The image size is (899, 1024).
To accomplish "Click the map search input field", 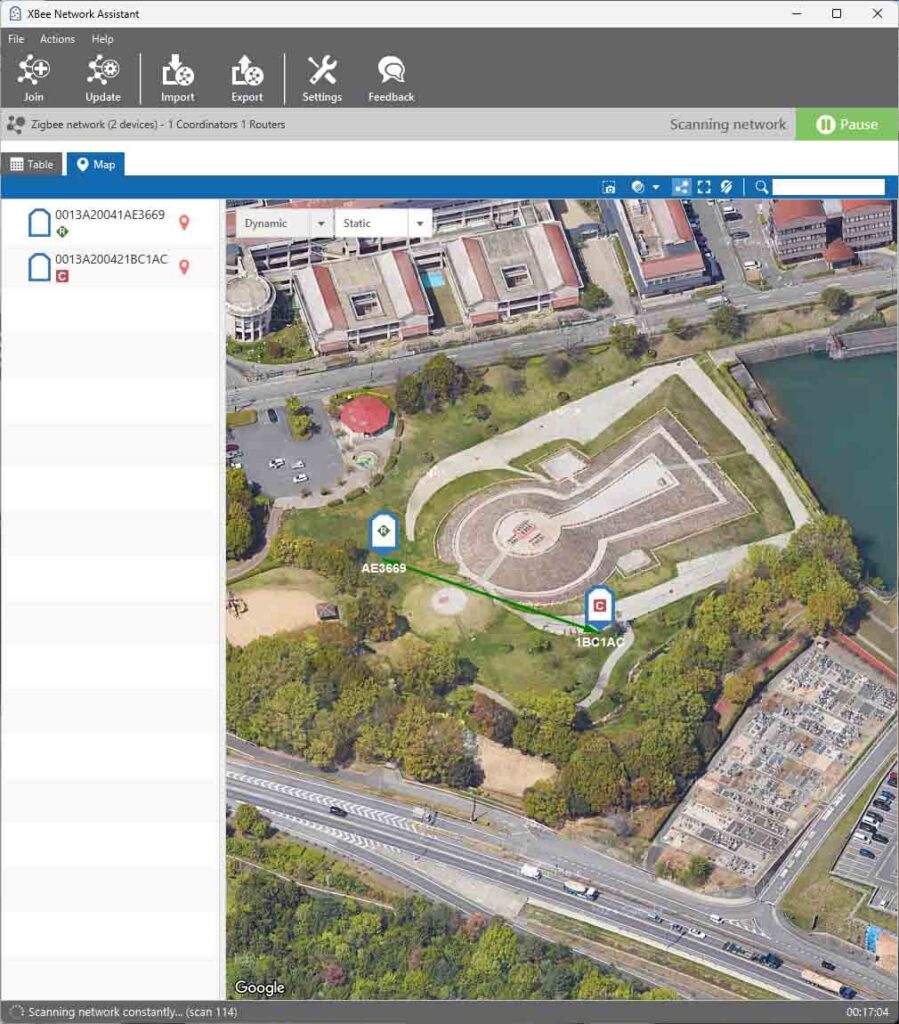I will pyautogui.click(x=828, y=187).
